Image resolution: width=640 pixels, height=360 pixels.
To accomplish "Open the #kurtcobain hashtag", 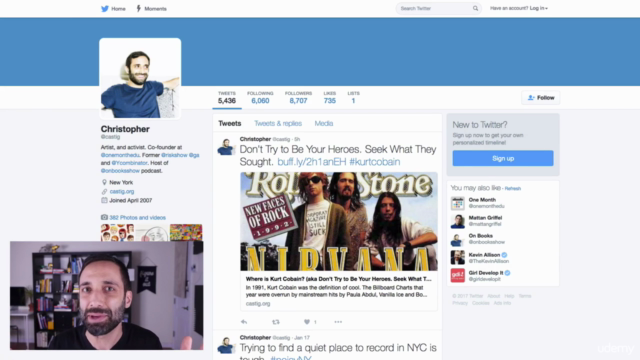I will click(375, 162).
